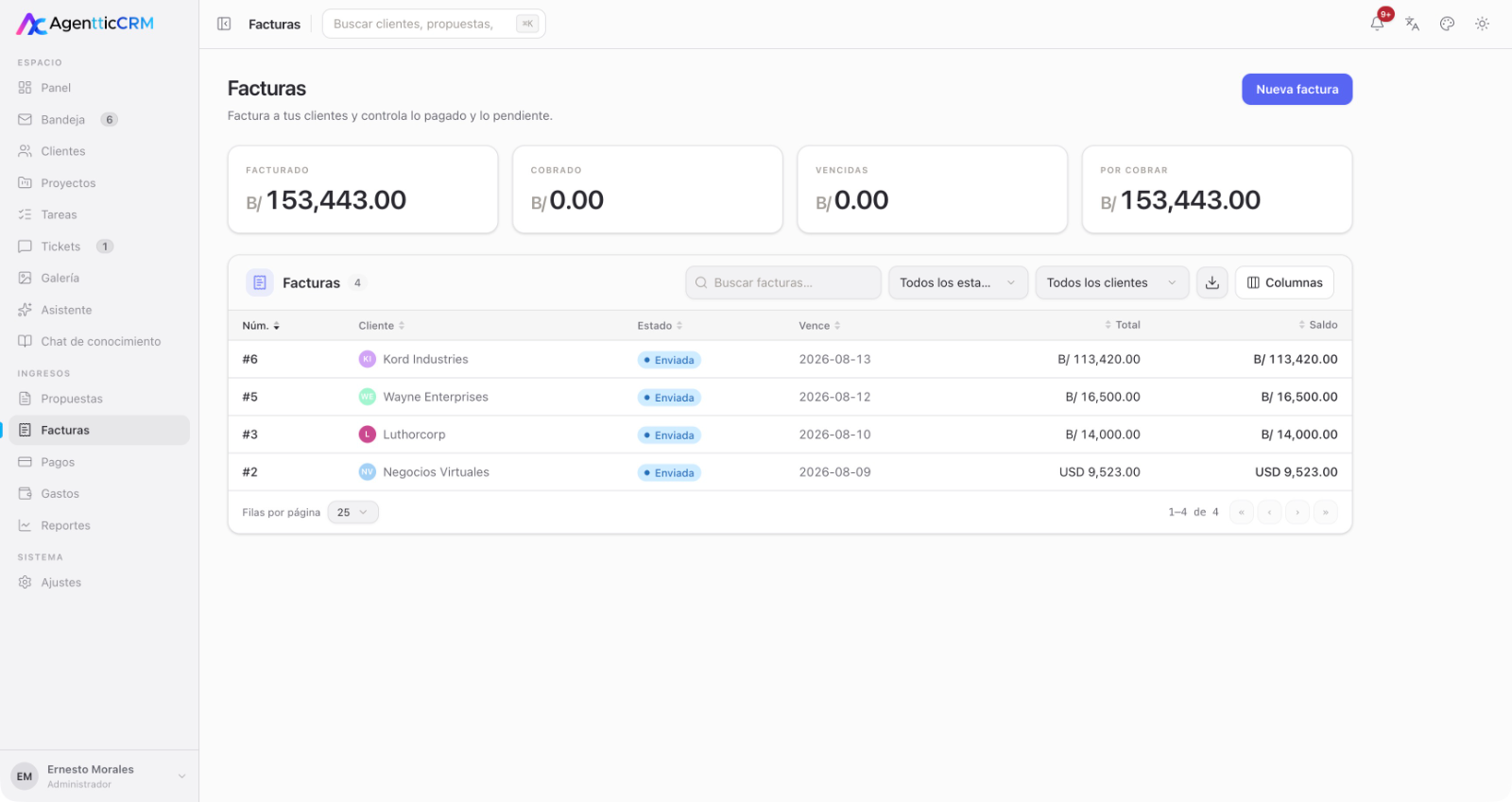This screenshot has width=1512, height=802.
Task: Focus the Buscar facturas search field
Action: (x=783, y=282)
